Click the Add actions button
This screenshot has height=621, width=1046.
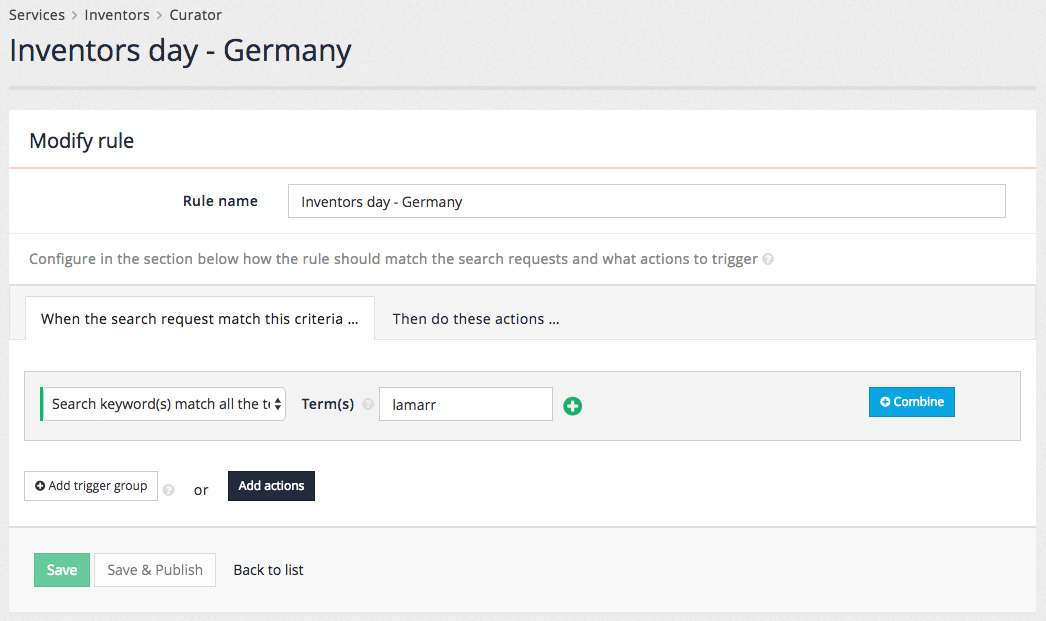coord(271,485)
